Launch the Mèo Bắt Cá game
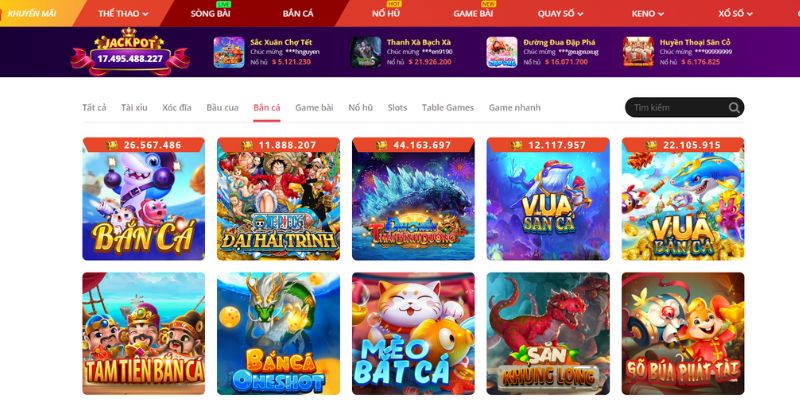The height and width of the screenshot is (400, 800). click(413, 333)
